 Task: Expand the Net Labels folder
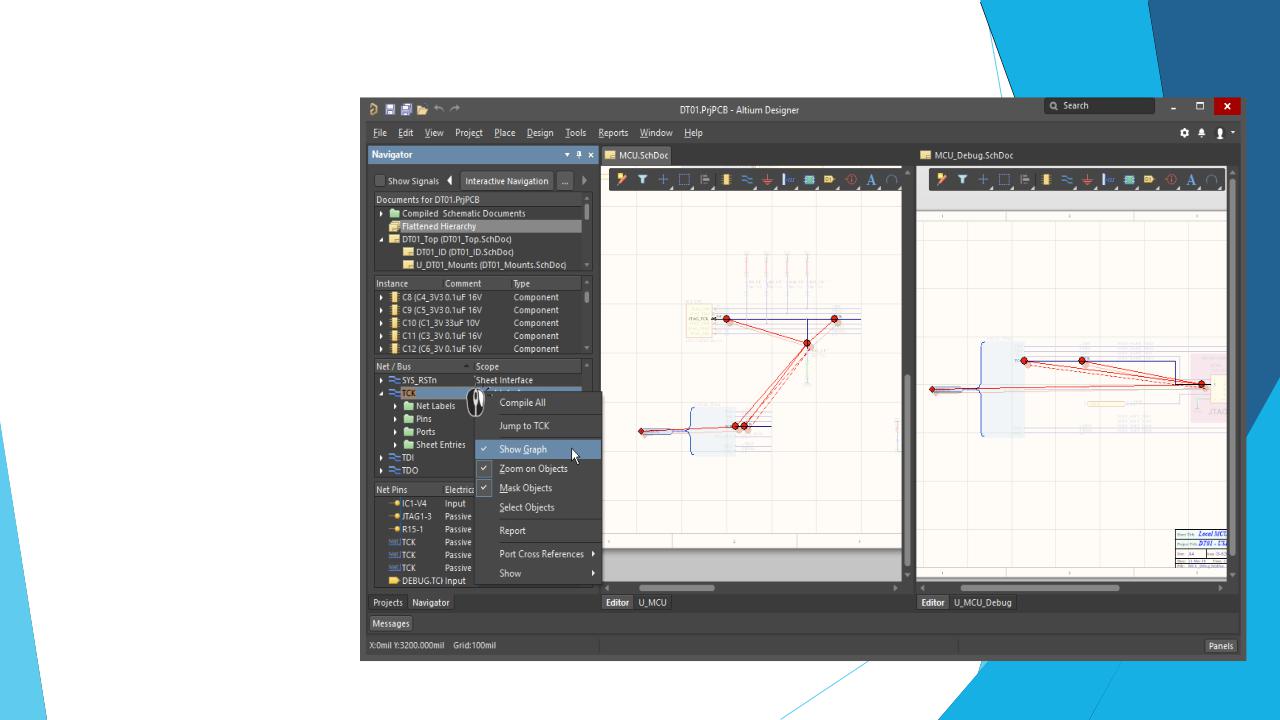click(395, 406)
